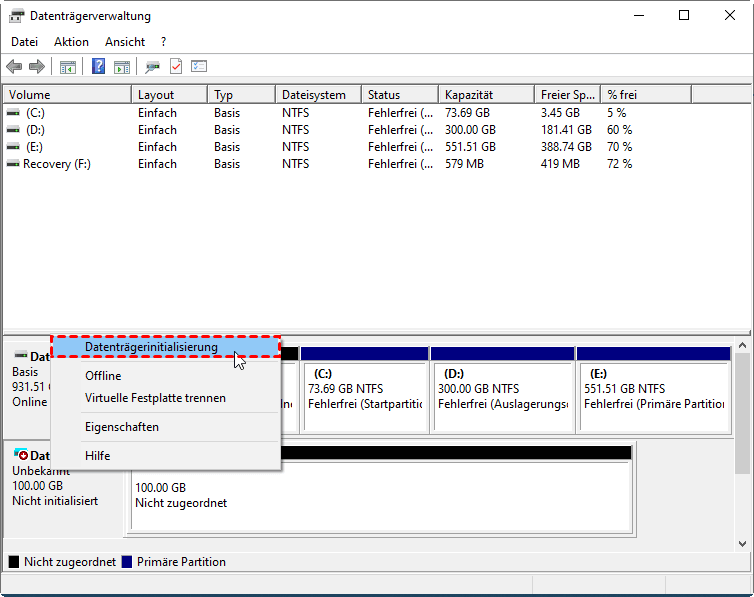Image resolution: width=754 pixels, height=597 pixels.
Task: Click the black Nicht zugeordnet legend swatch
Action: (14, 562)
